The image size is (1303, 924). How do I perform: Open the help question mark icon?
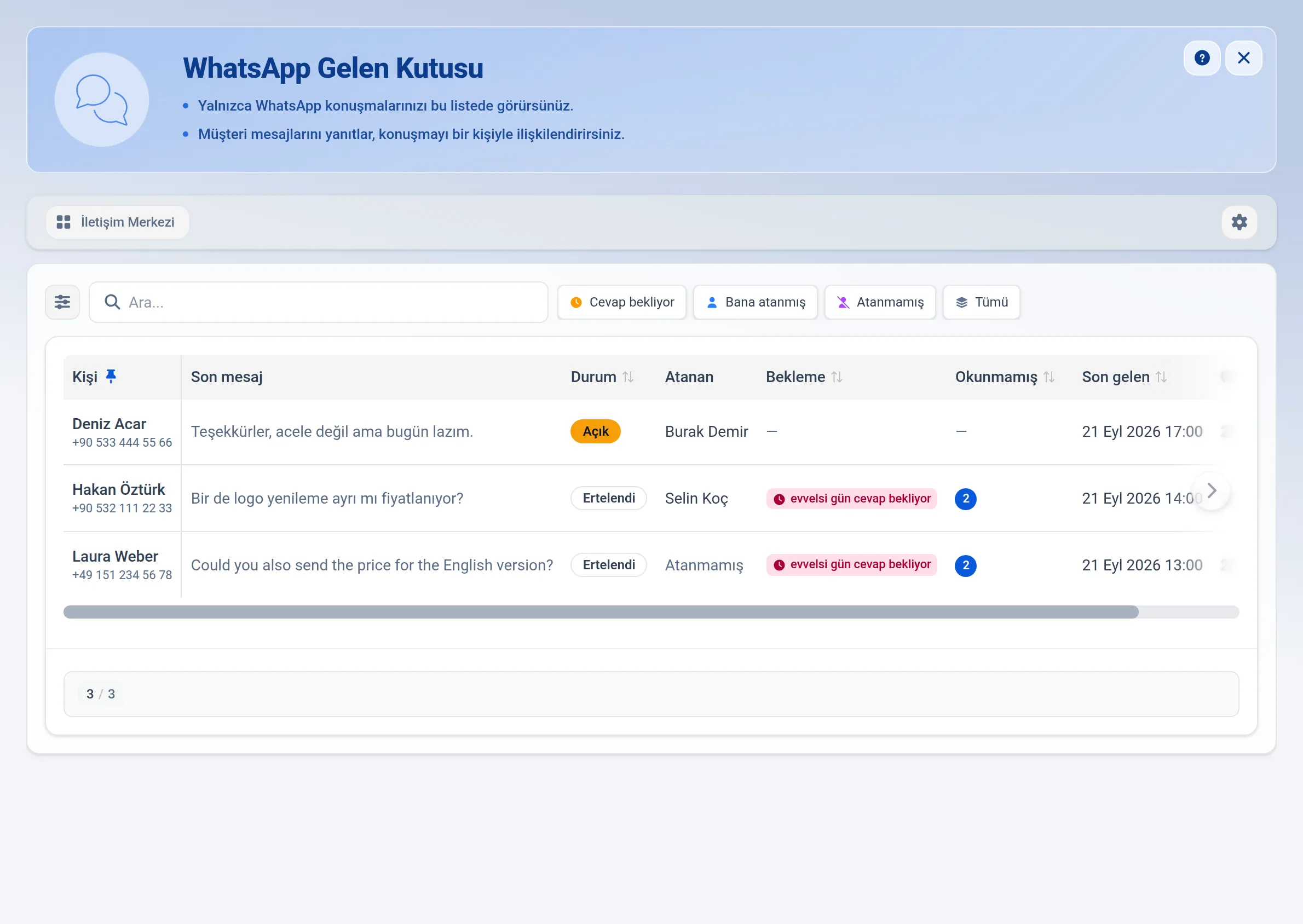coord(1202,58)
